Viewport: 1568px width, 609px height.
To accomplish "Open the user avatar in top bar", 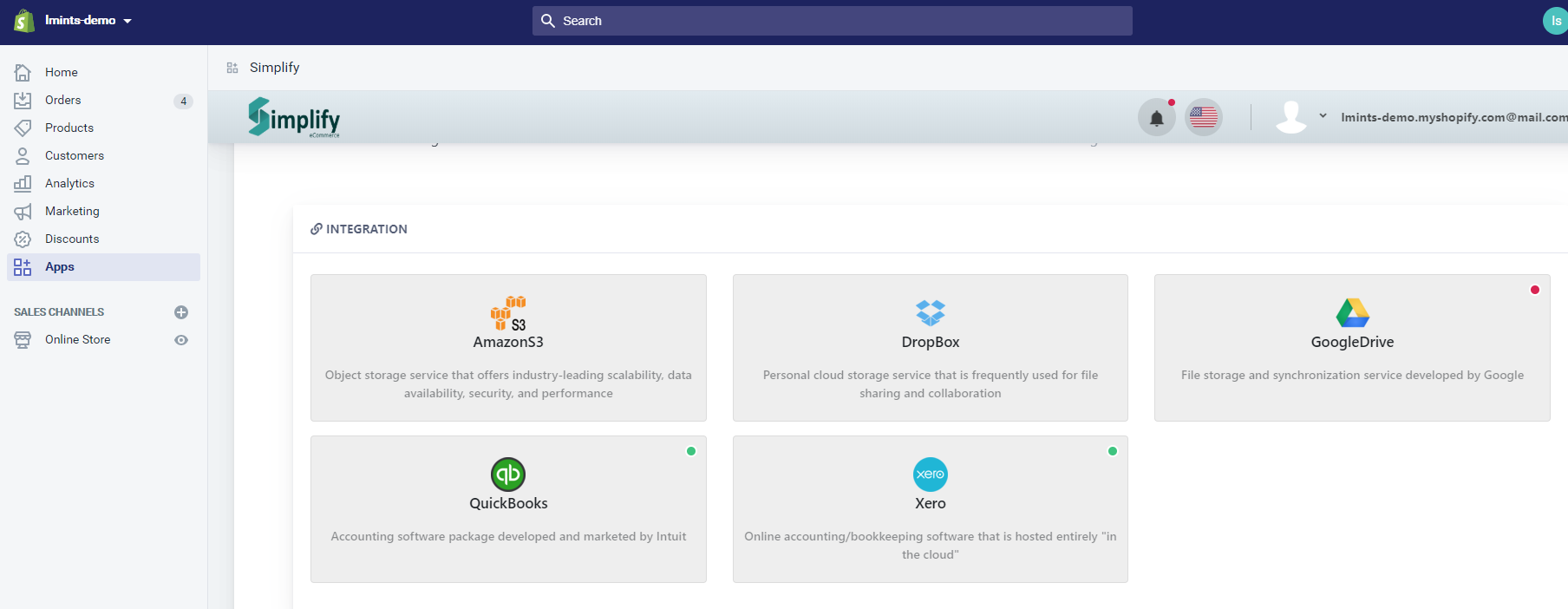I will click(1556, 21).
